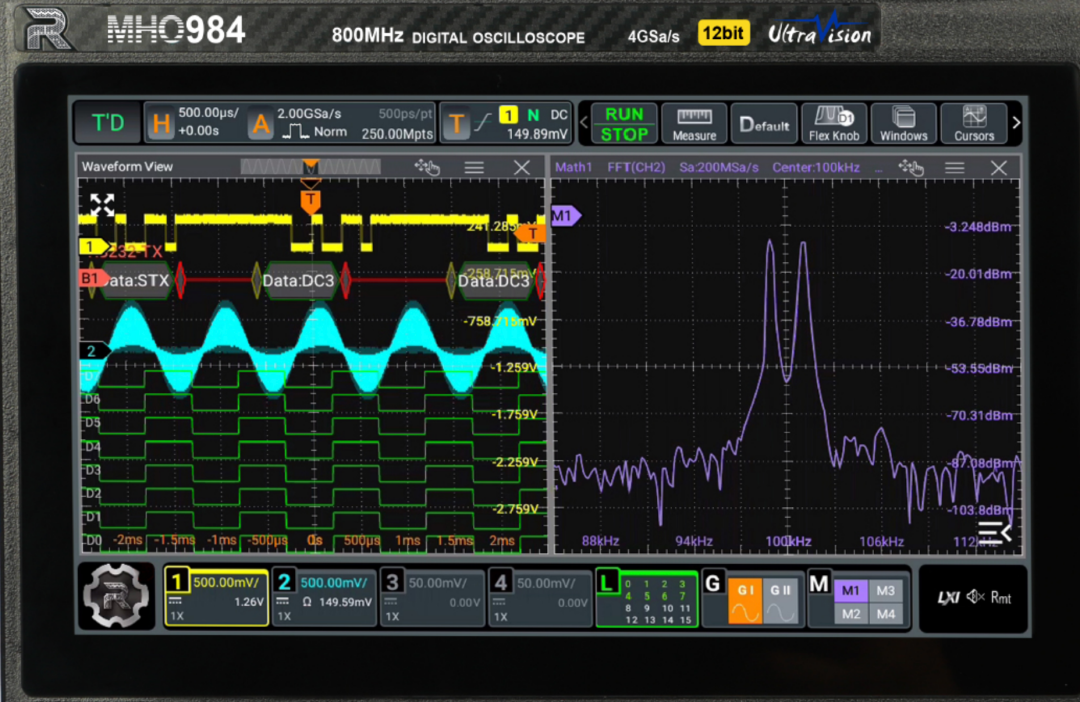Click the 500.00µs/ timebase value
This screenshot has width=1080, height=702.
(209, 112)
